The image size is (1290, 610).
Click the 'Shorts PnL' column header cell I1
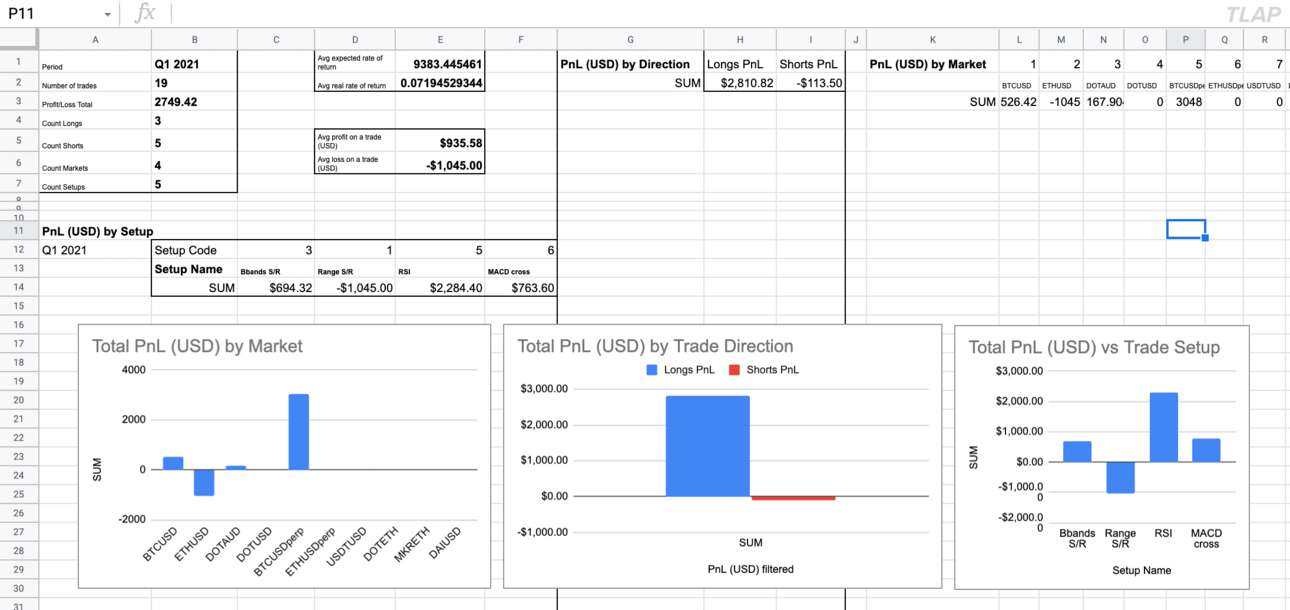tap(810, 64)
